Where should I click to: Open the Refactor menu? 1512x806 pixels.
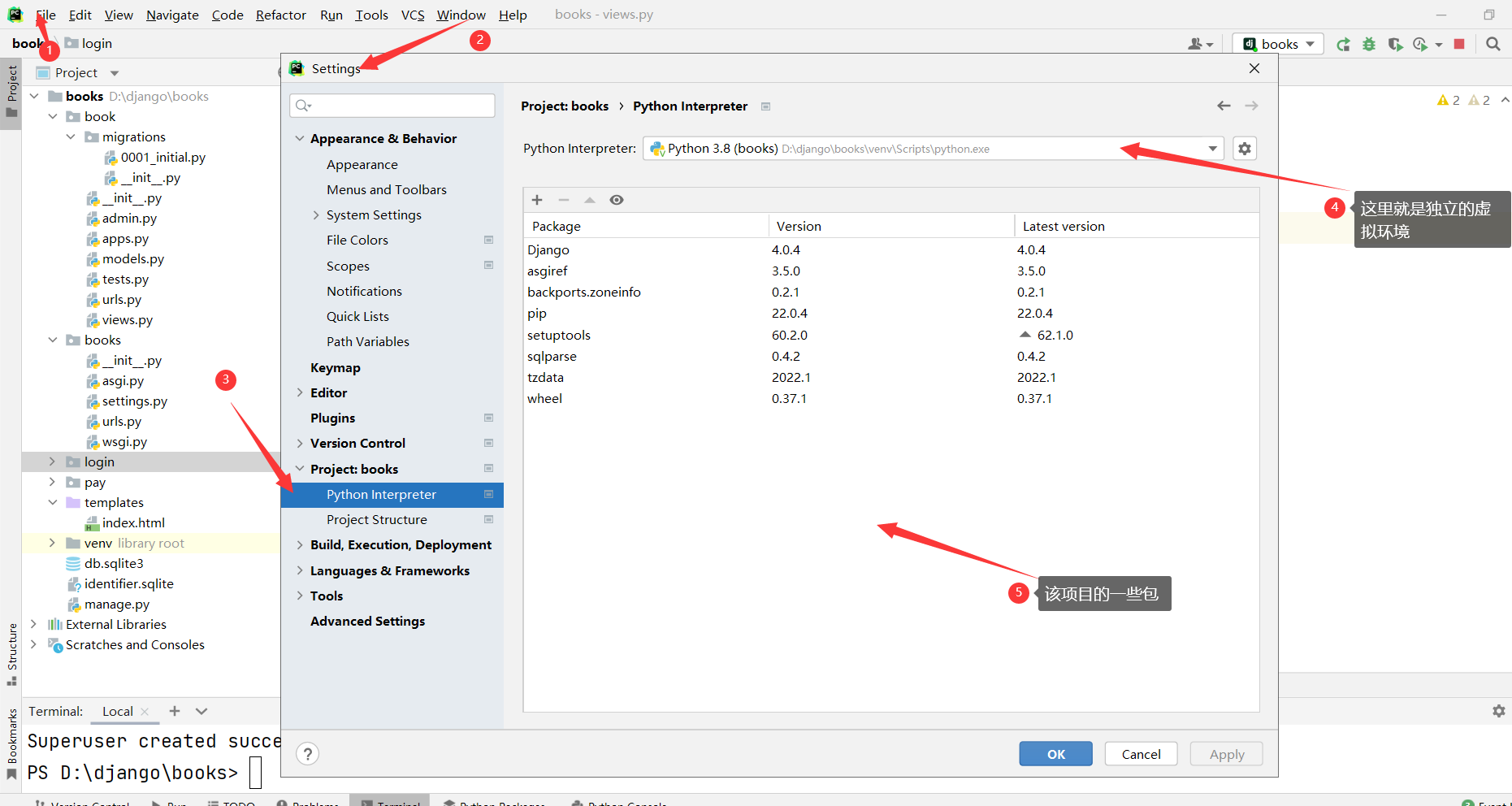tap(280, 15)
